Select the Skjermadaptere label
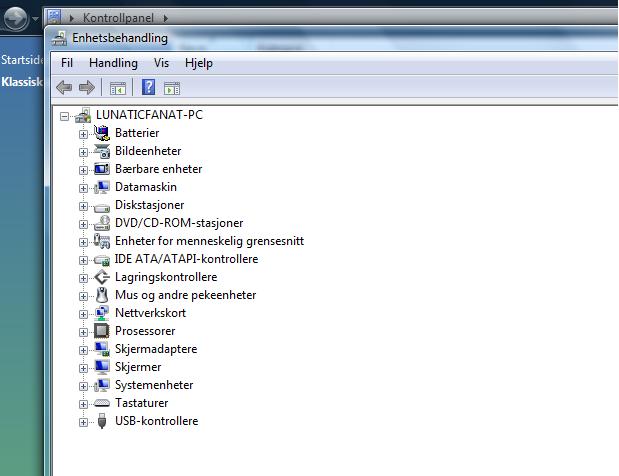 tap(156, 349)
